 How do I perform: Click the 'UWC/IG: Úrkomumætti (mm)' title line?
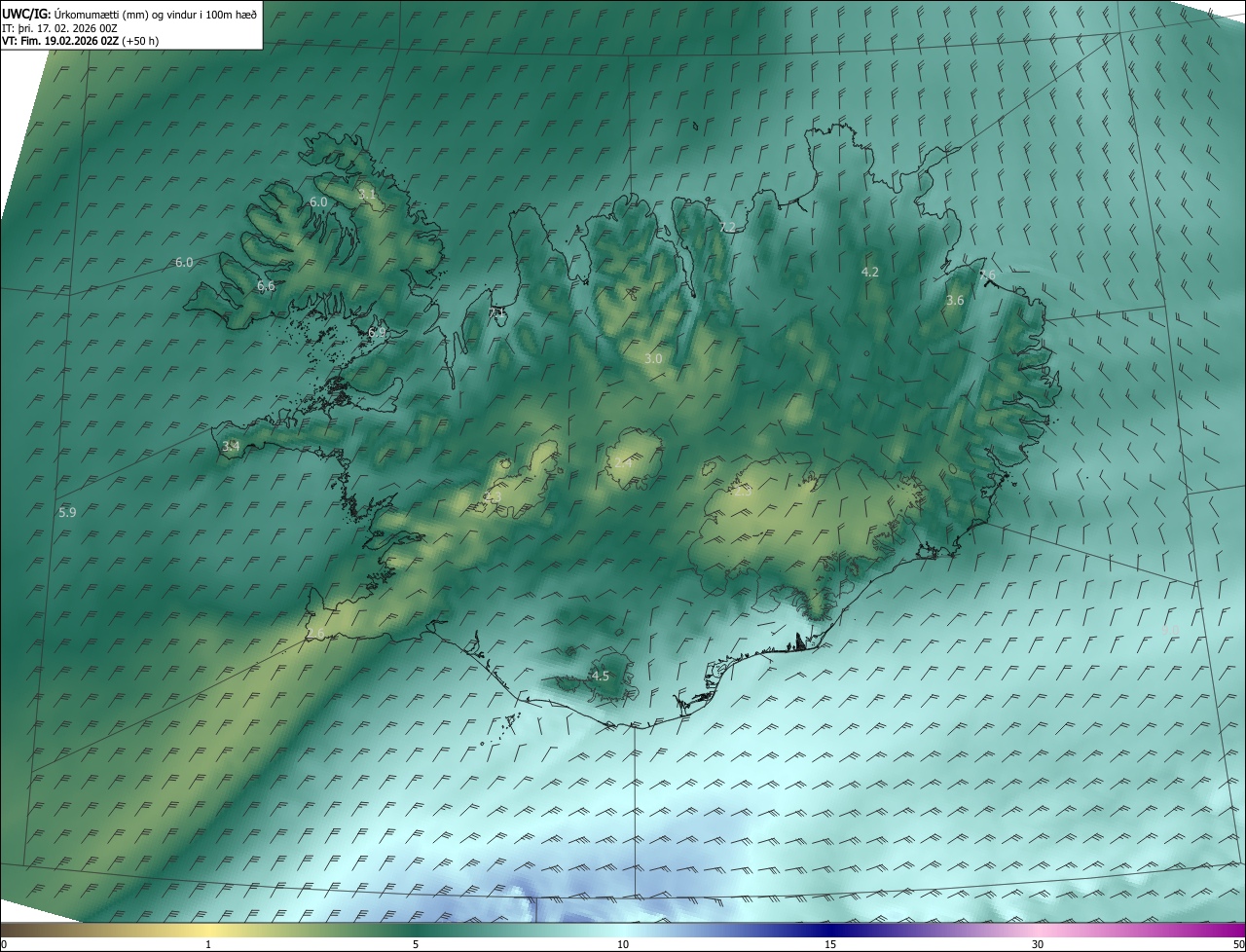(129, 14)
